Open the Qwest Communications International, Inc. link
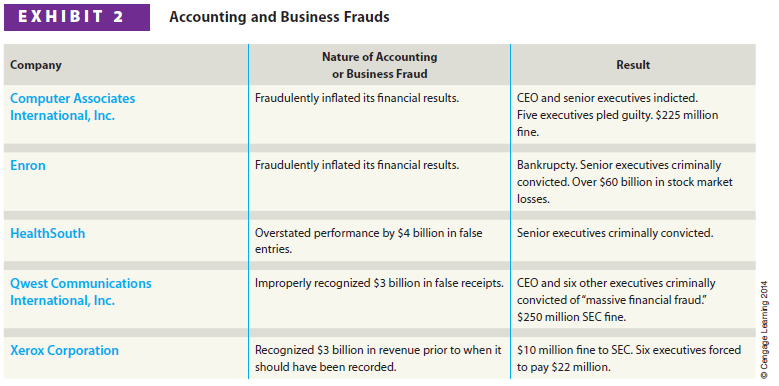This screenshot has width=779, height=386. tap(81, 292)
